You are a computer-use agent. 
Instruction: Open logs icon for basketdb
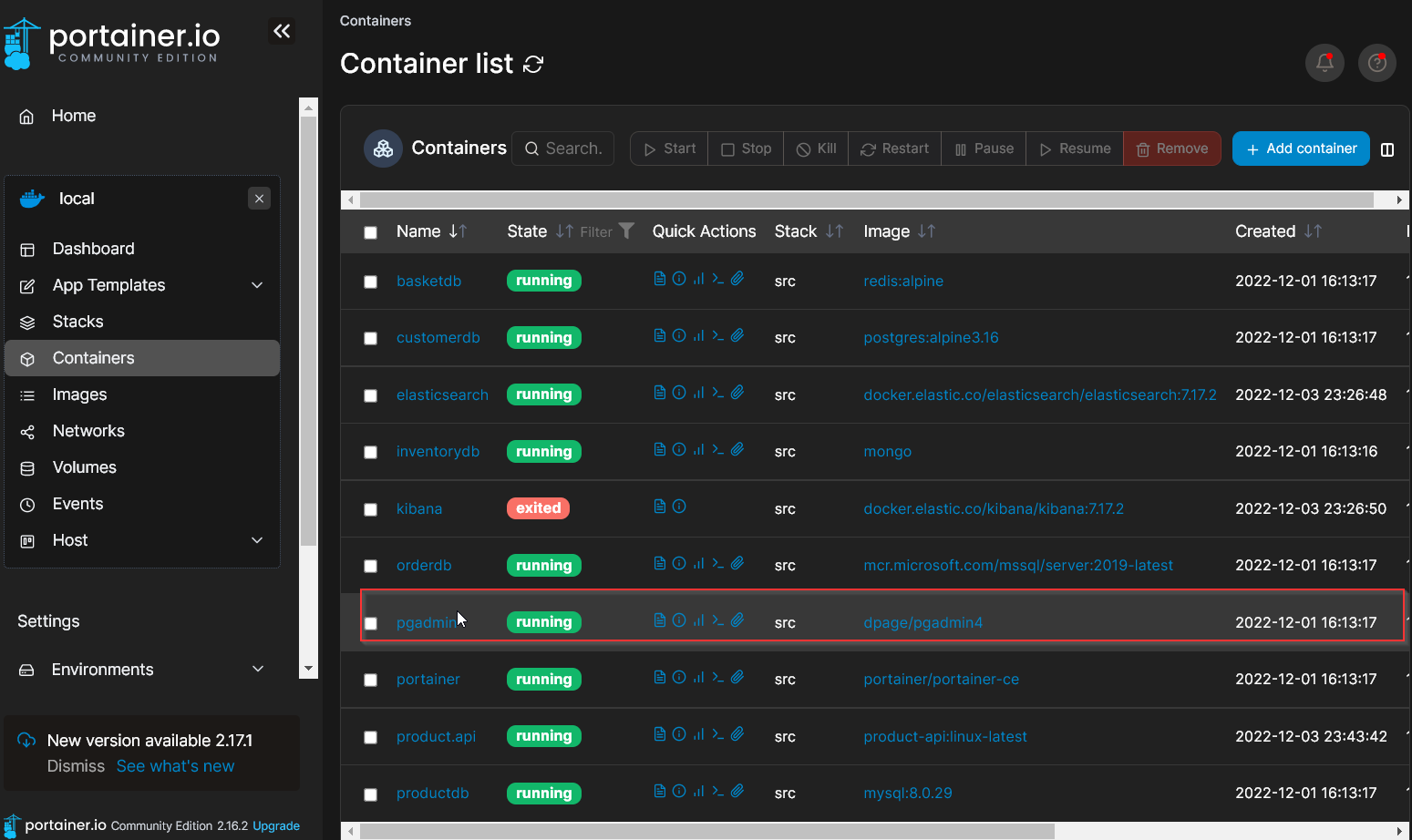(660, 279)
